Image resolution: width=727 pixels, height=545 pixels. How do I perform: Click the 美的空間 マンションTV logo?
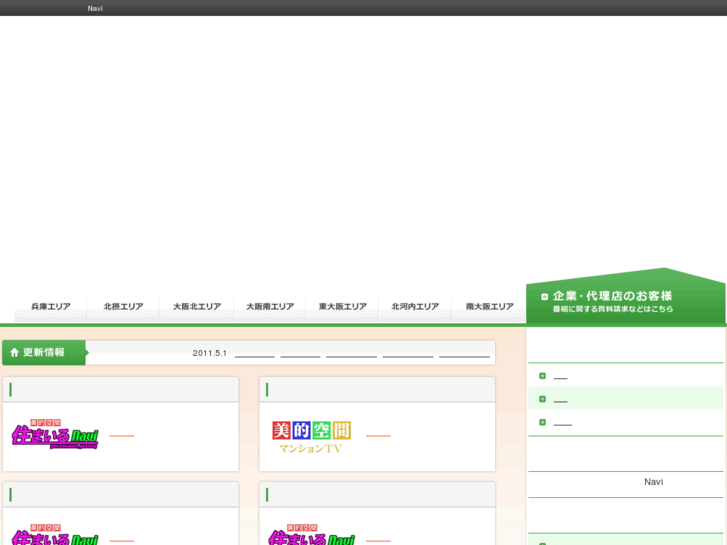click(x=311, y=436)
